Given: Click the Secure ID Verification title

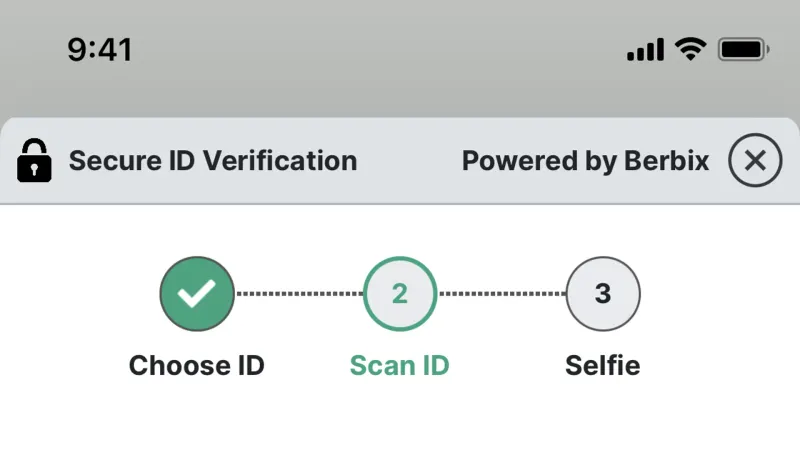Looking at the screenshot, I should click(213, 161).
